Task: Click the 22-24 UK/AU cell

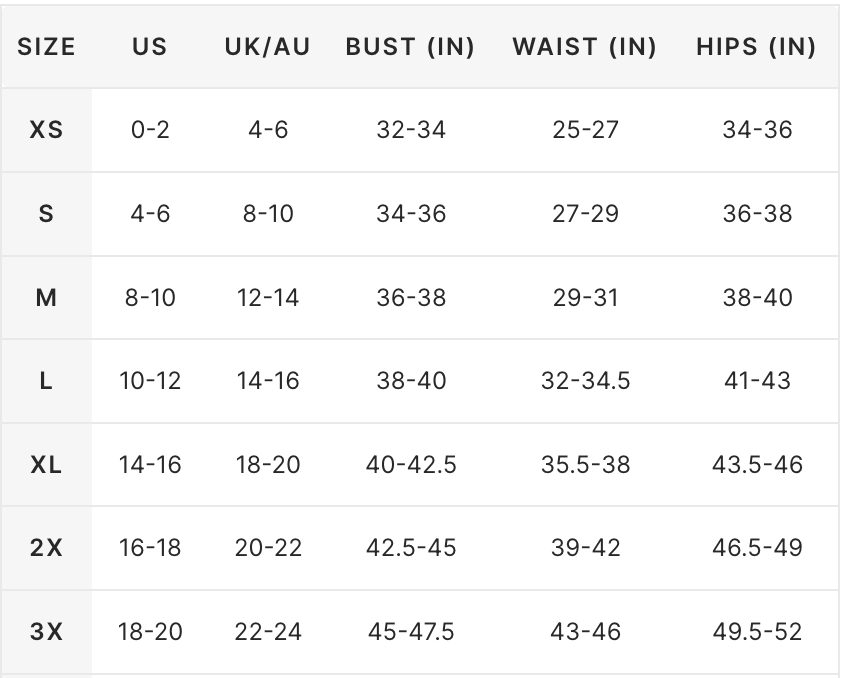Action: pyautogui.click(x=268, y=631)
